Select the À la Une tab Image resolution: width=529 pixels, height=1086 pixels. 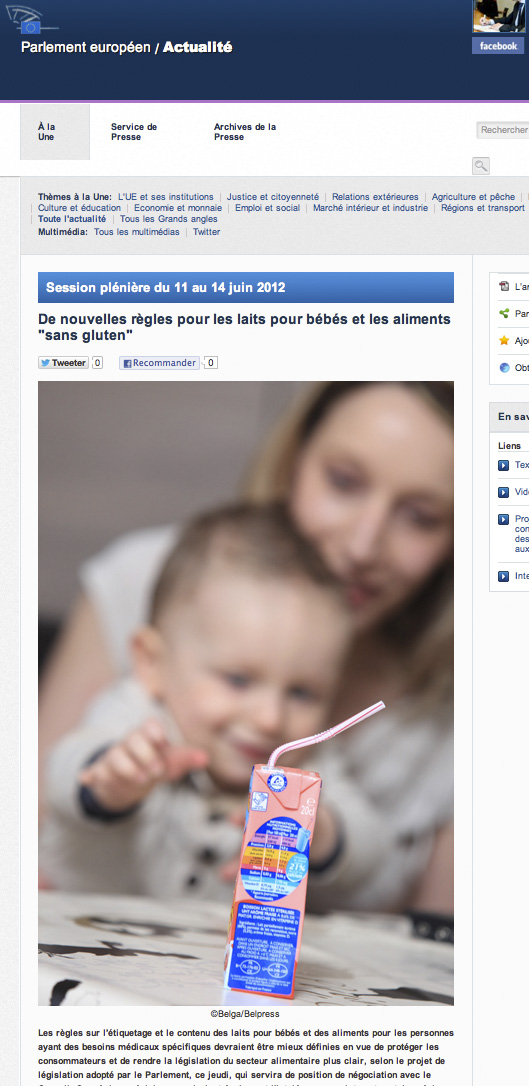click(x=55, y=132)
